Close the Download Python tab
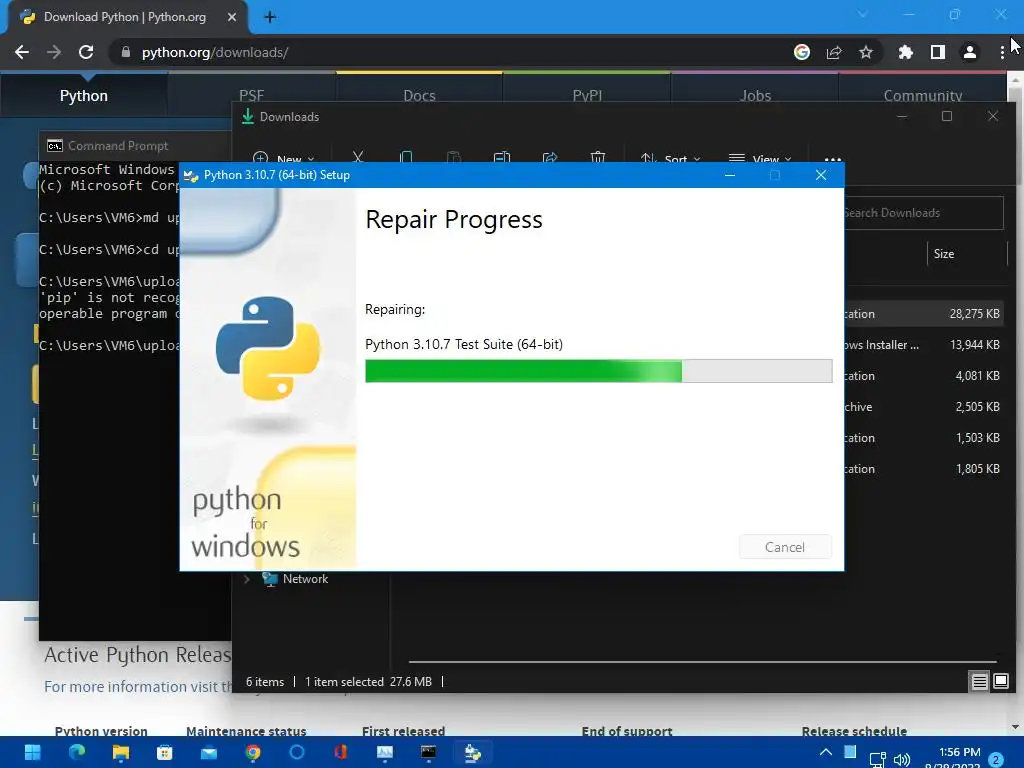The width and height of the screenshot is (1024, 768). point(232,17)
